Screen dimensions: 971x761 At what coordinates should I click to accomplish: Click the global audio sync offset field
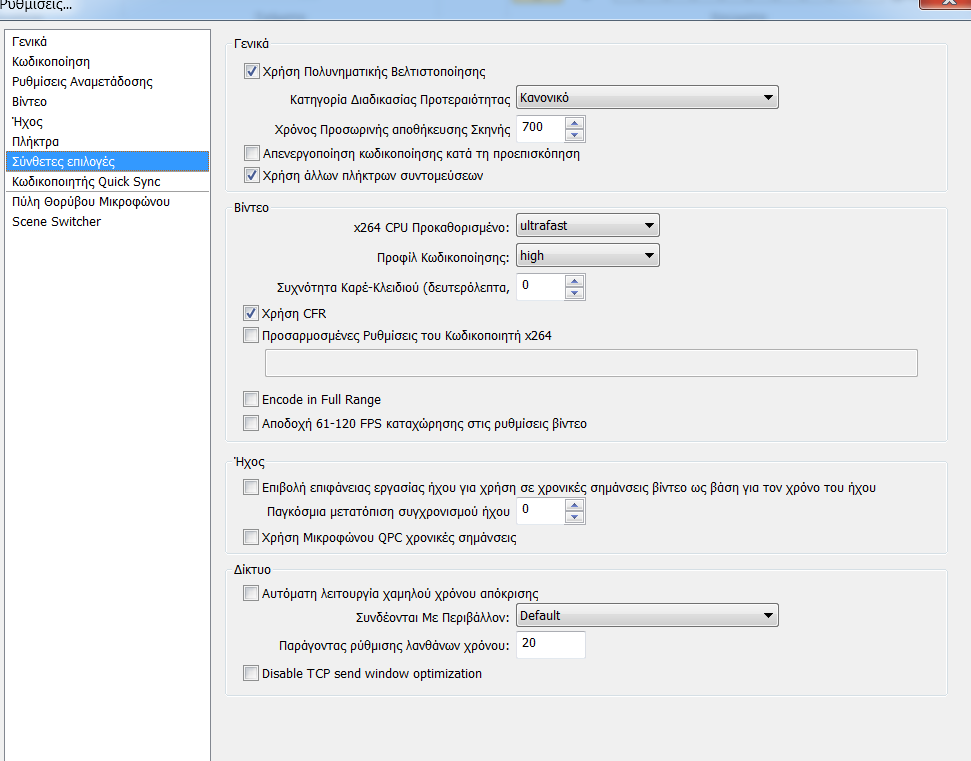coord(541,511)
